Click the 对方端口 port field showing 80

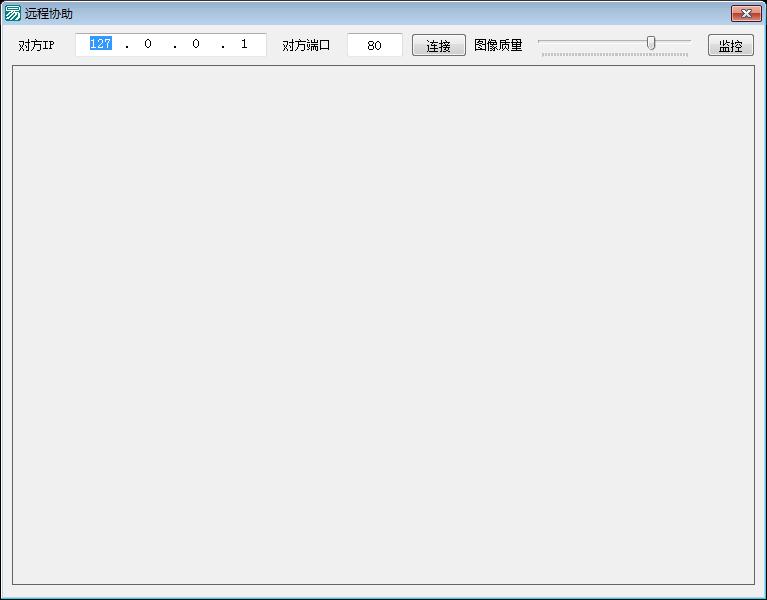pos(375,45)
